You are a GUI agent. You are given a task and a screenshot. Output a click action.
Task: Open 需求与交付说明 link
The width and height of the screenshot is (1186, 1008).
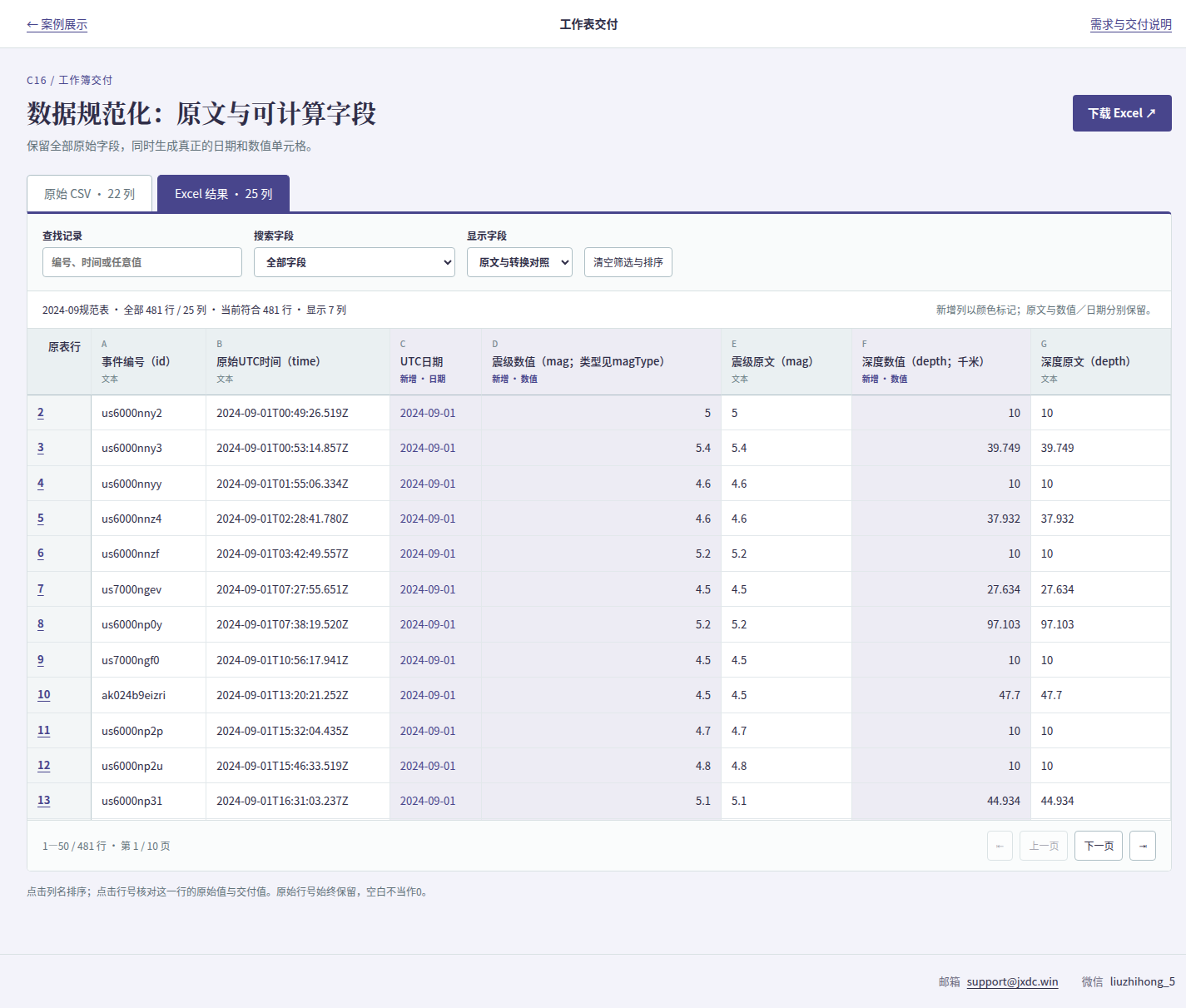point(1131,25)
